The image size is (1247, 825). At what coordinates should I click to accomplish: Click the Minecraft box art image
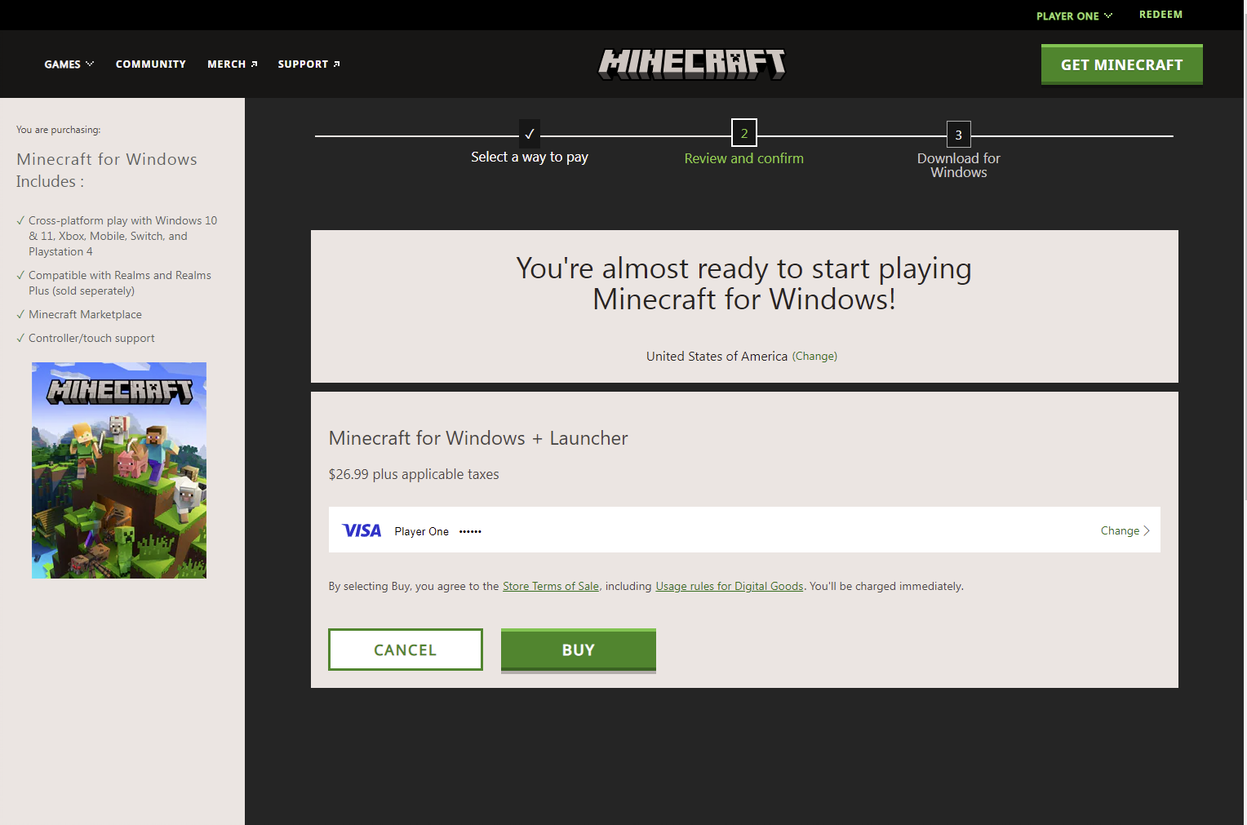118,470
